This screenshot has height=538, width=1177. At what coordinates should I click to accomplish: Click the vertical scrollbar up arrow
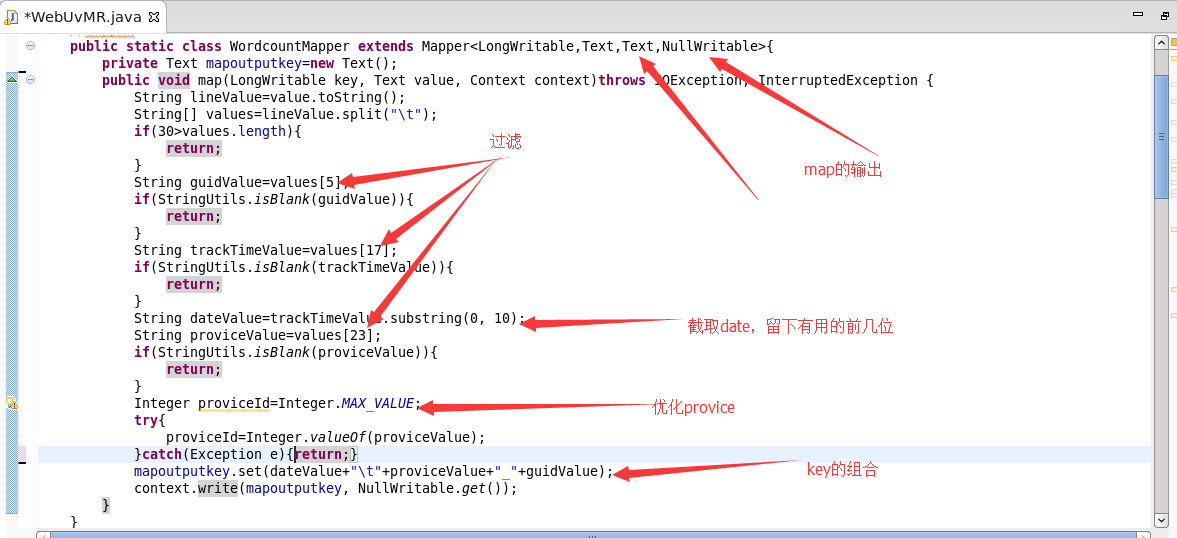click(1163, 42)
